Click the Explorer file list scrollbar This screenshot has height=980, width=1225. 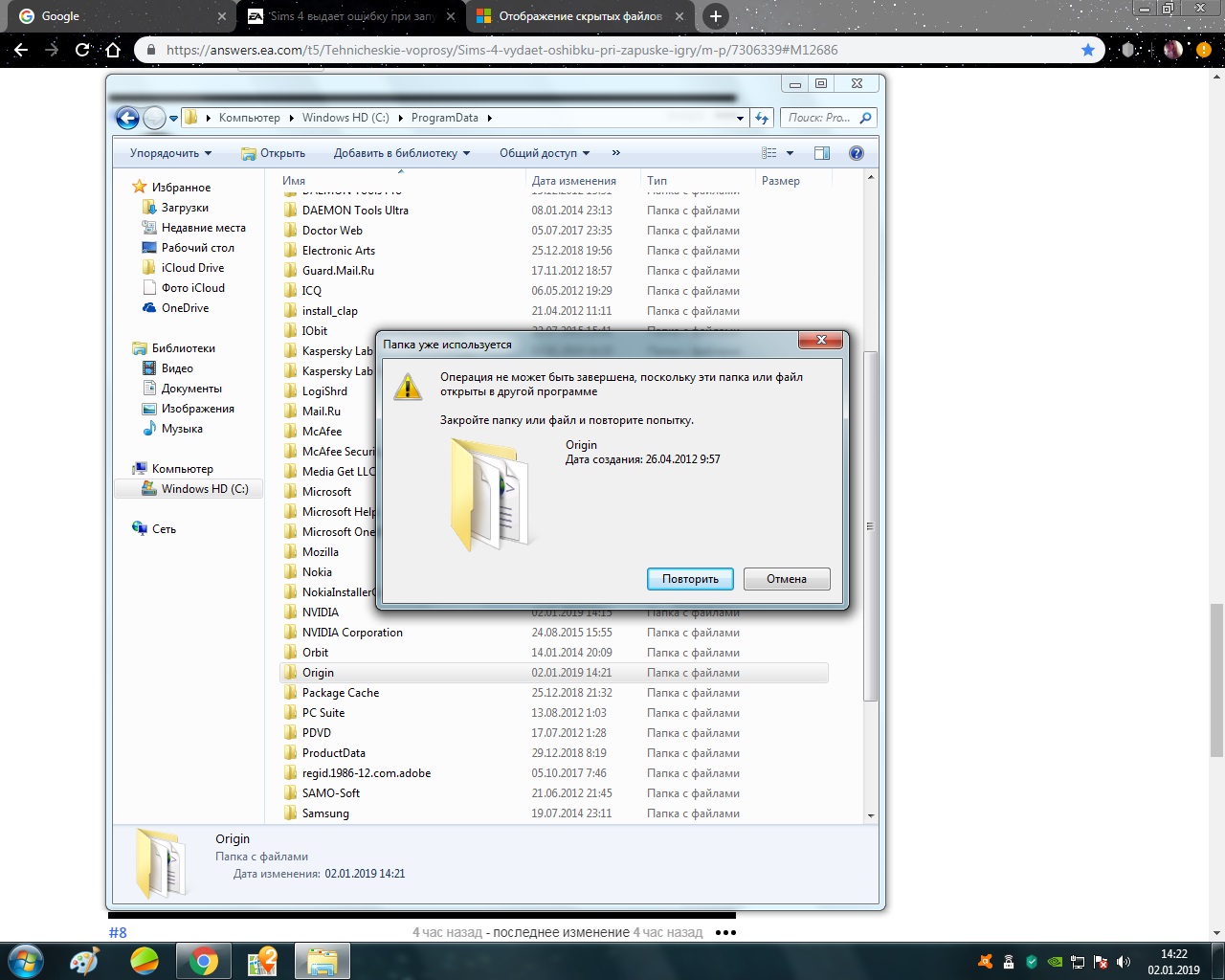tap(871, 524)
